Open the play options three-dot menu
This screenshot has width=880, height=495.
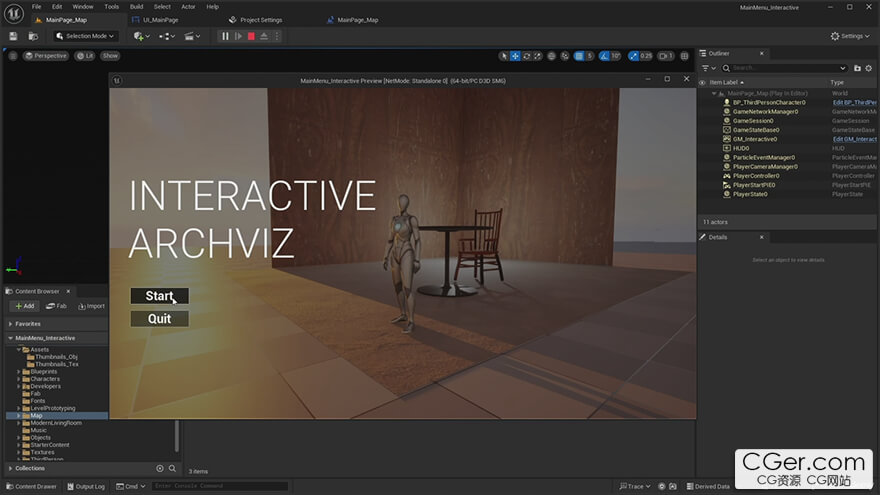click(x=277, y=36)
